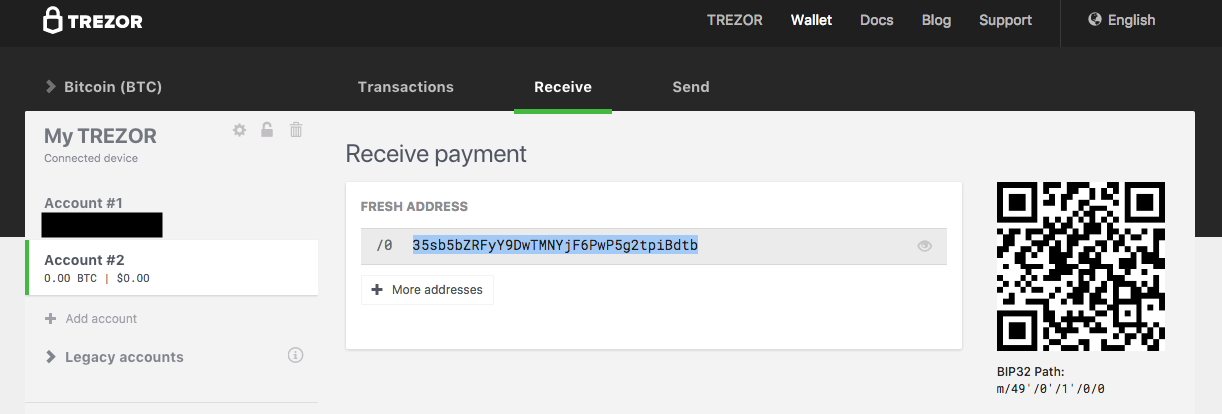Open device settings gear icon

pos(239,130)
